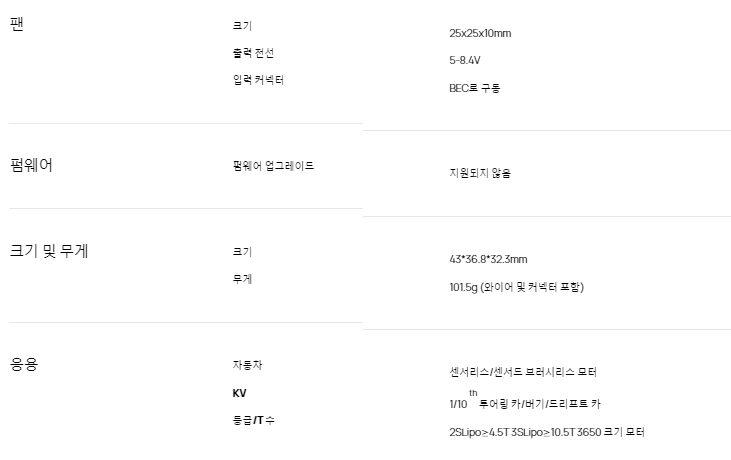Click the BEC로 구동 text
Screen dimensions: 731x460
point(475,88)
